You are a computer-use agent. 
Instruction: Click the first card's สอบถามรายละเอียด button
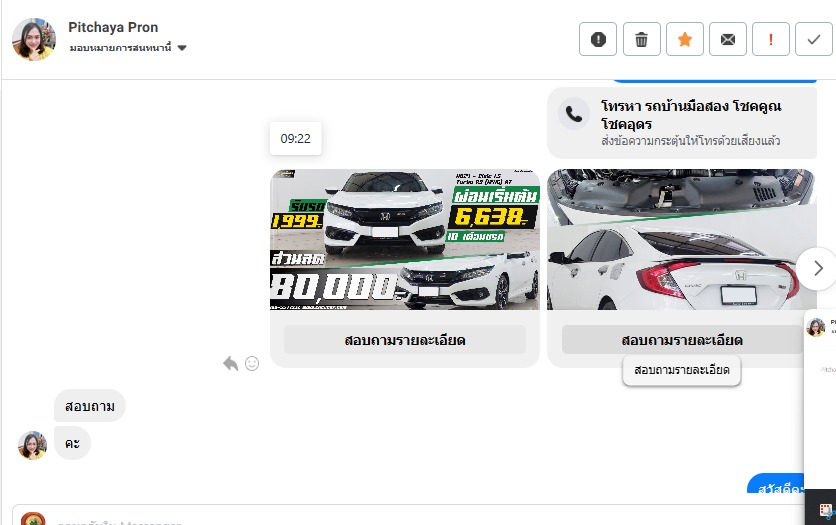405,340
